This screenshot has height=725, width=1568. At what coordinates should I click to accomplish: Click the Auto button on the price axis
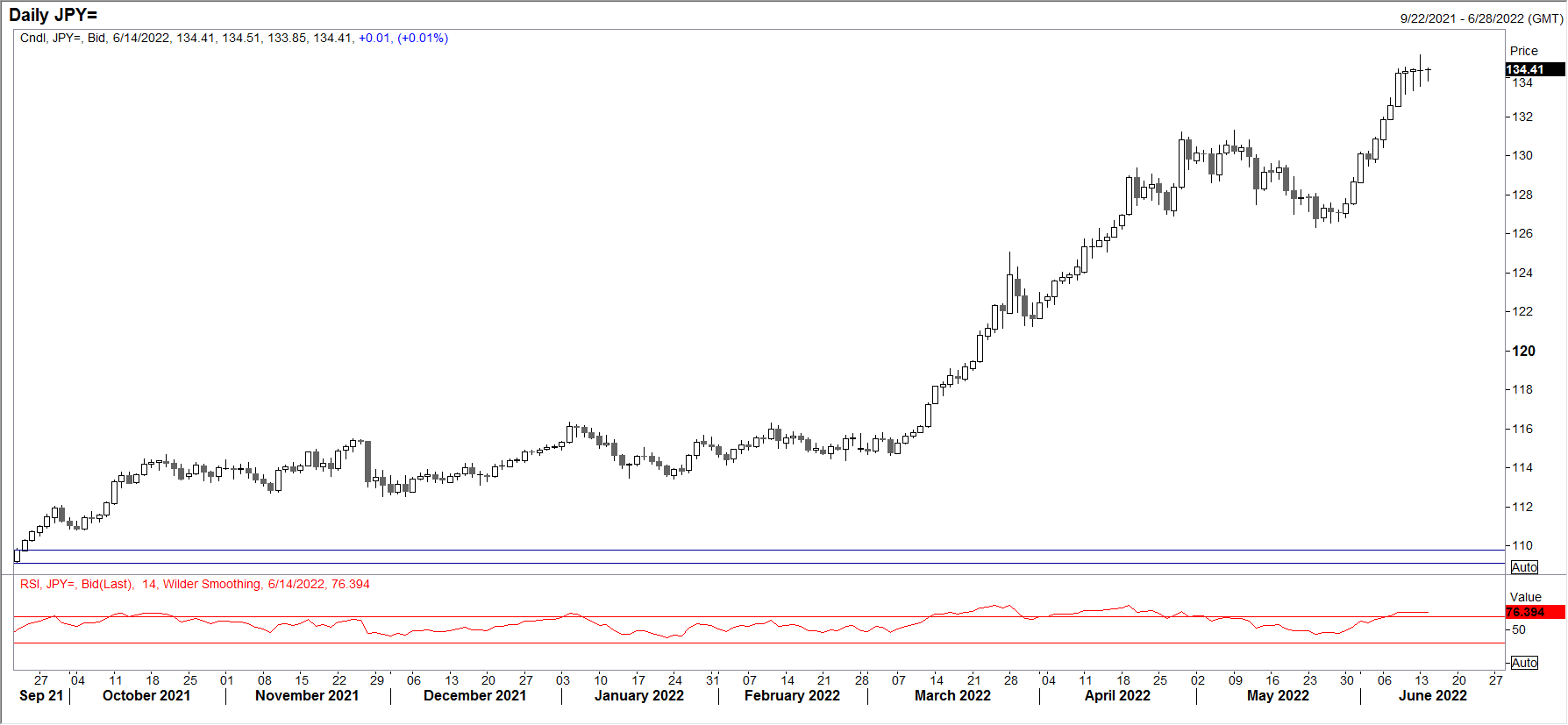tap(1524, 567)
